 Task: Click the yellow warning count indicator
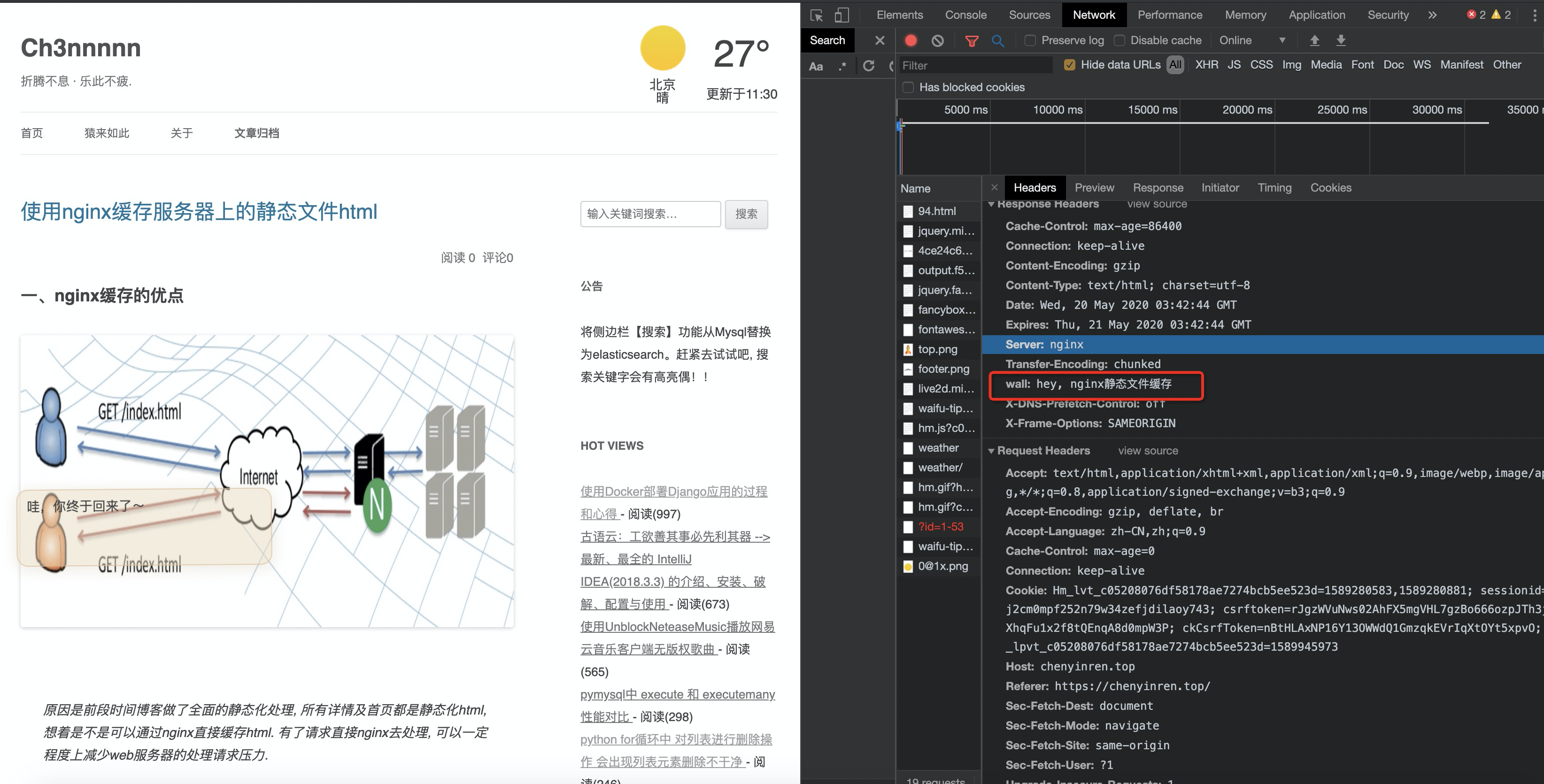(x=1501, y=15)
